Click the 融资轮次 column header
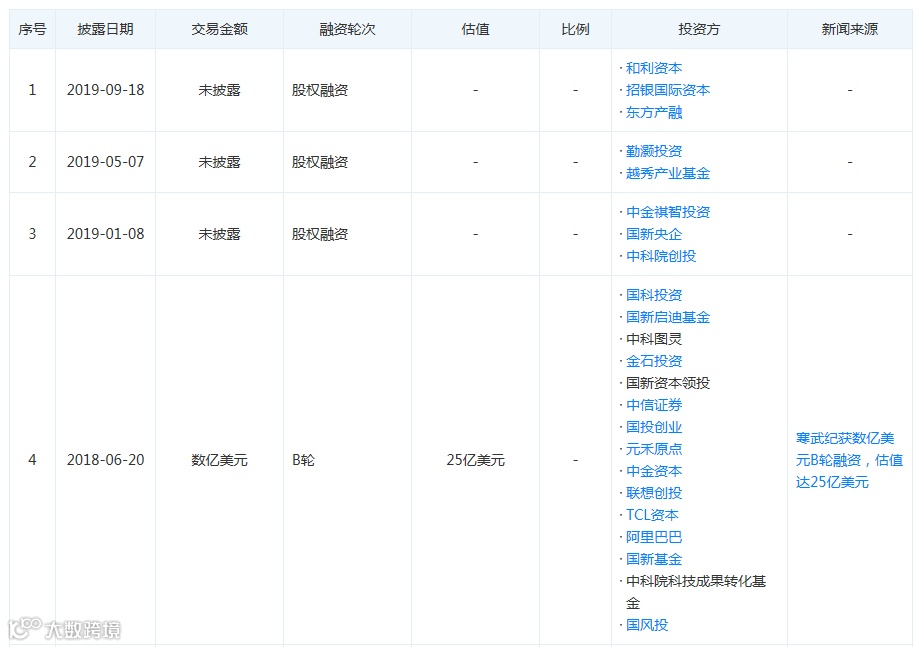 [347, 29]
